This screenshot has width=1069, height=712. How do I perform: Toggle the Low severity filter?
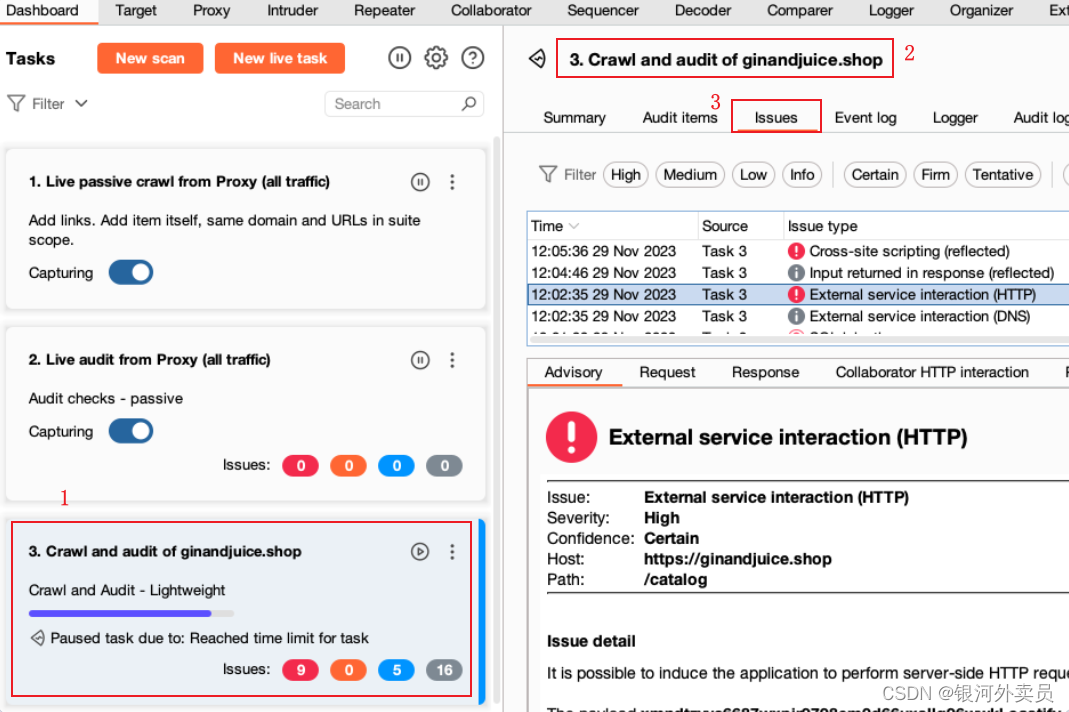753,175
